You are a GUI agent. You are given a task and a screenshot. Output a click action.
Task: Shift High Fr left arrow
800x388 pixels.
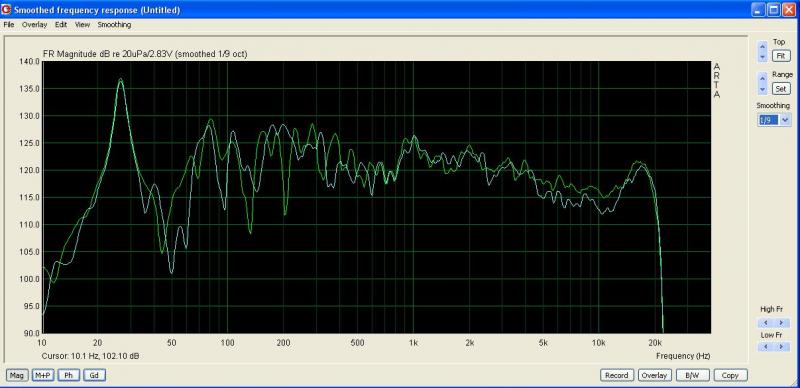point(765,323)
